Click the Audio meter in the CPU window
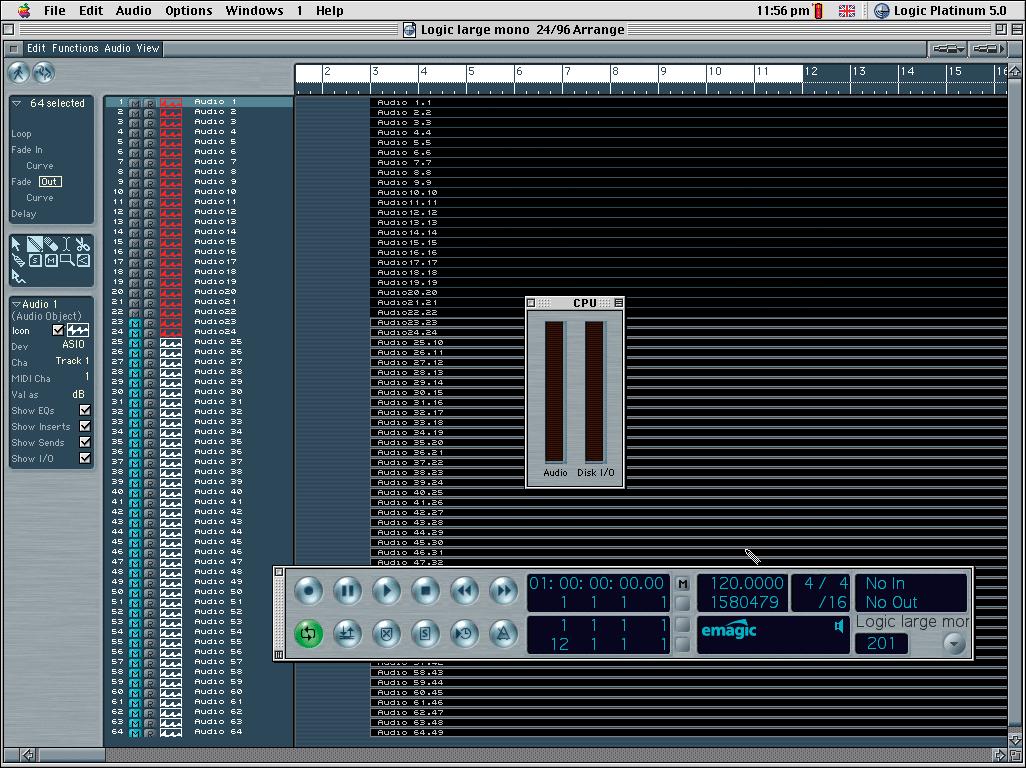 pos(555,392)
